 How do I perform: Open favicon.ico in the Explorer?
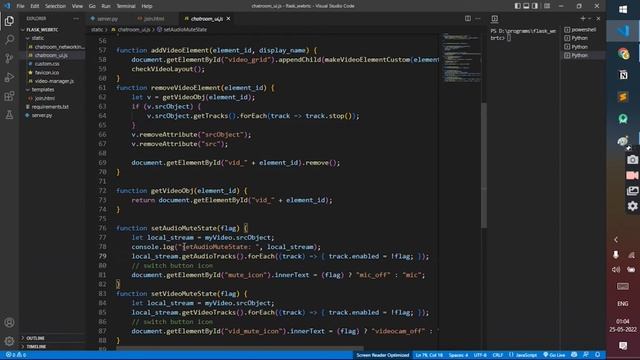47,72
